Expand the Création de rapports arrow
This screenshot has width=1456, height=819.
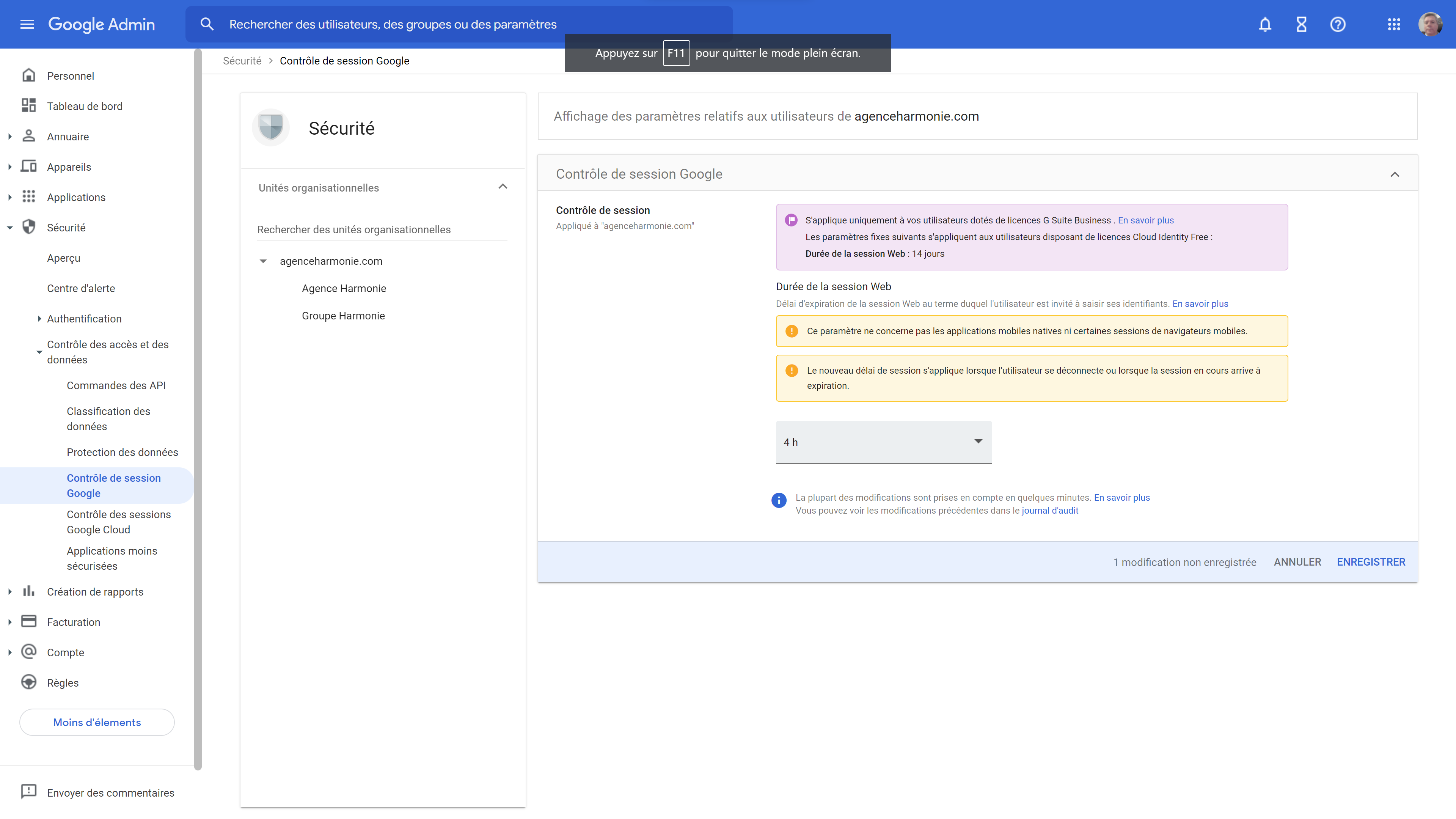pyautogui.click(x=9, y=592)
